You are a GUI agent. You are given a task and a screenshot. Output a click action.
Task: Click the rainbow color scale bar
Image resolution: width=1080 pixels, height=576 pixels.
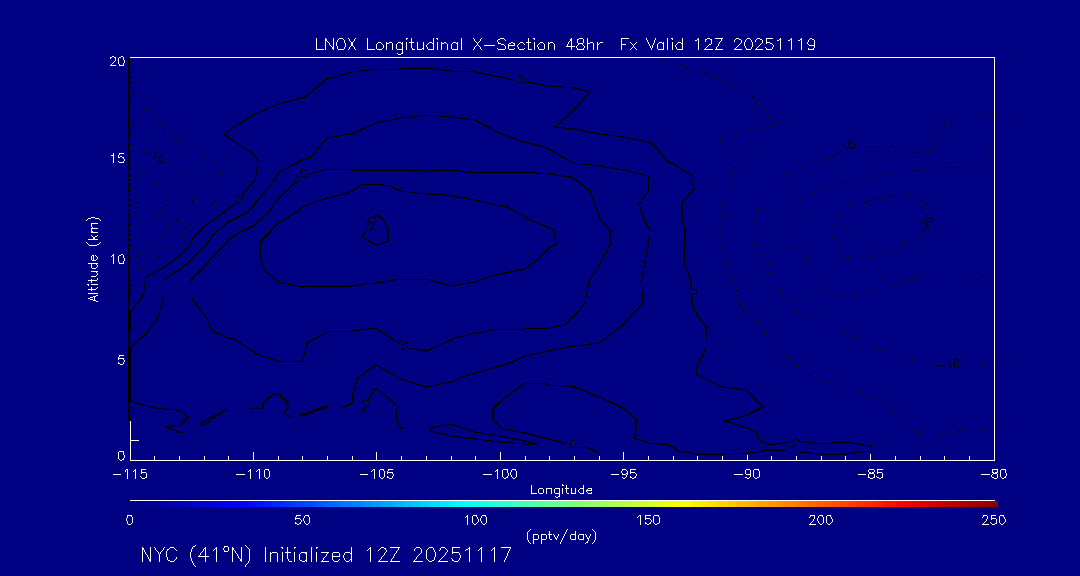563,504
